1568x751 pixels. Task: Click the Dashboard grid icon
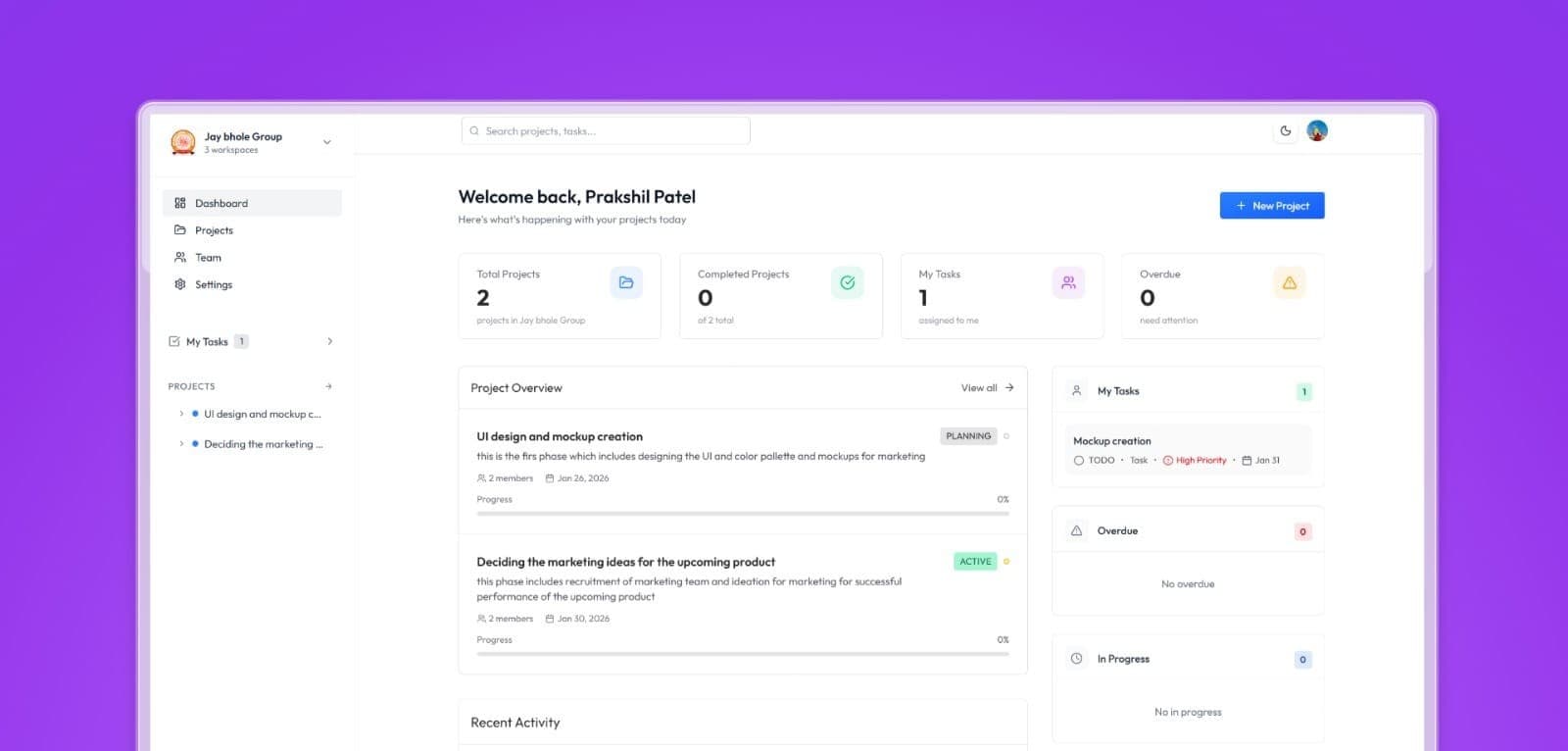(180, 203)
